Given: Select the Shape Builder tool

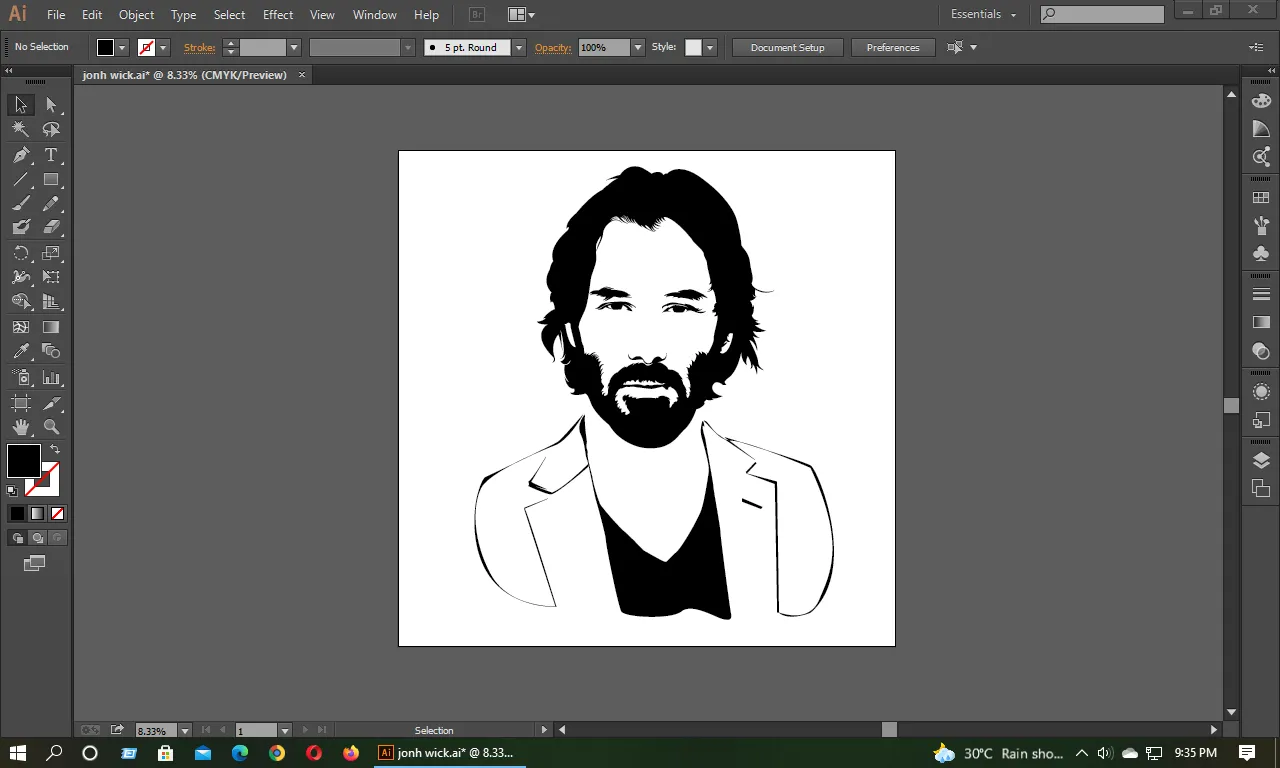Looking at the screenshot, I should coord(21,301).
